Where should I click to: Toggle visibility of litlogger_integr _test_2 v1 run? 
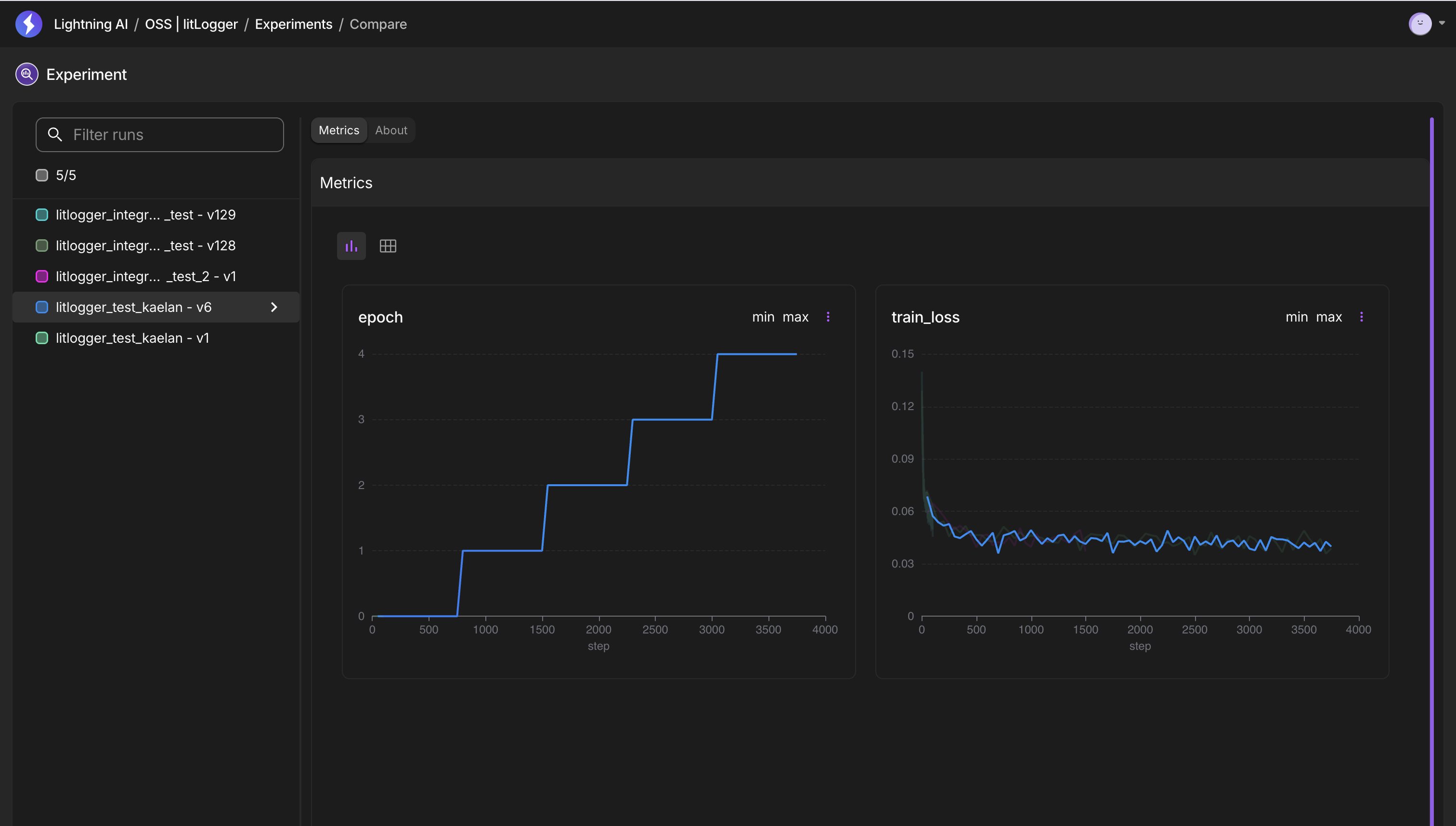pos(42,276)
